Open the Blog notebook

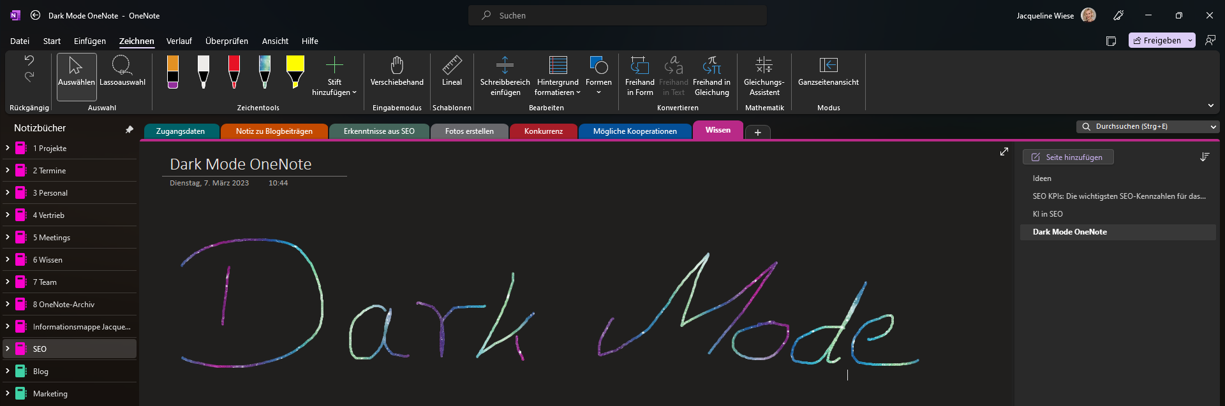pos(70,371)
